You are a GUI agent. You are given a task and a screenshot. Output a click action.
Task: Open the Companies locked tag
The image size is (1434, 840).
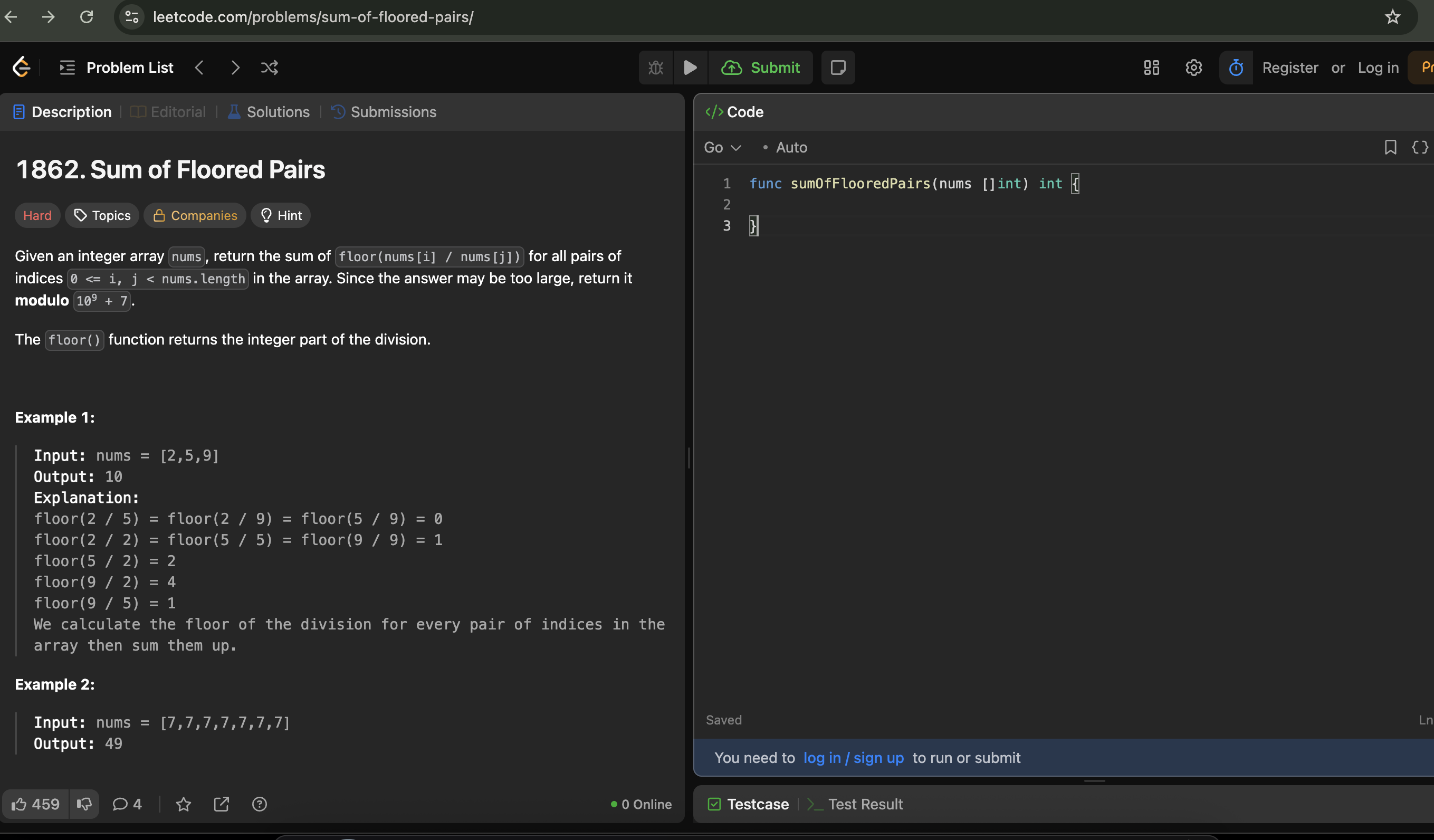point(195,216)
